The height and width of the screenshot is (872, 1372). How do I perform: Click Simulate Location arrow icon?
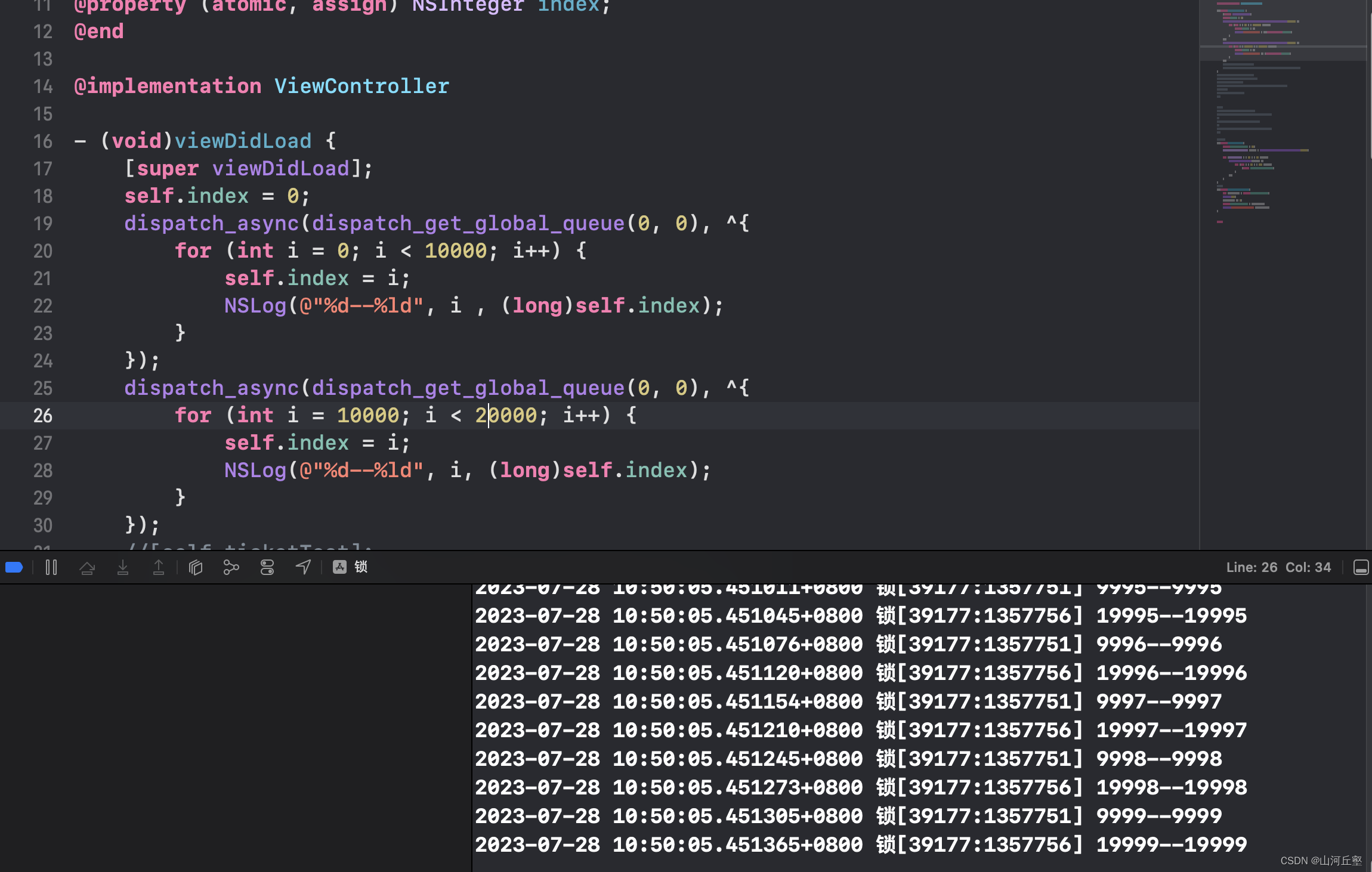coord(303,567)
